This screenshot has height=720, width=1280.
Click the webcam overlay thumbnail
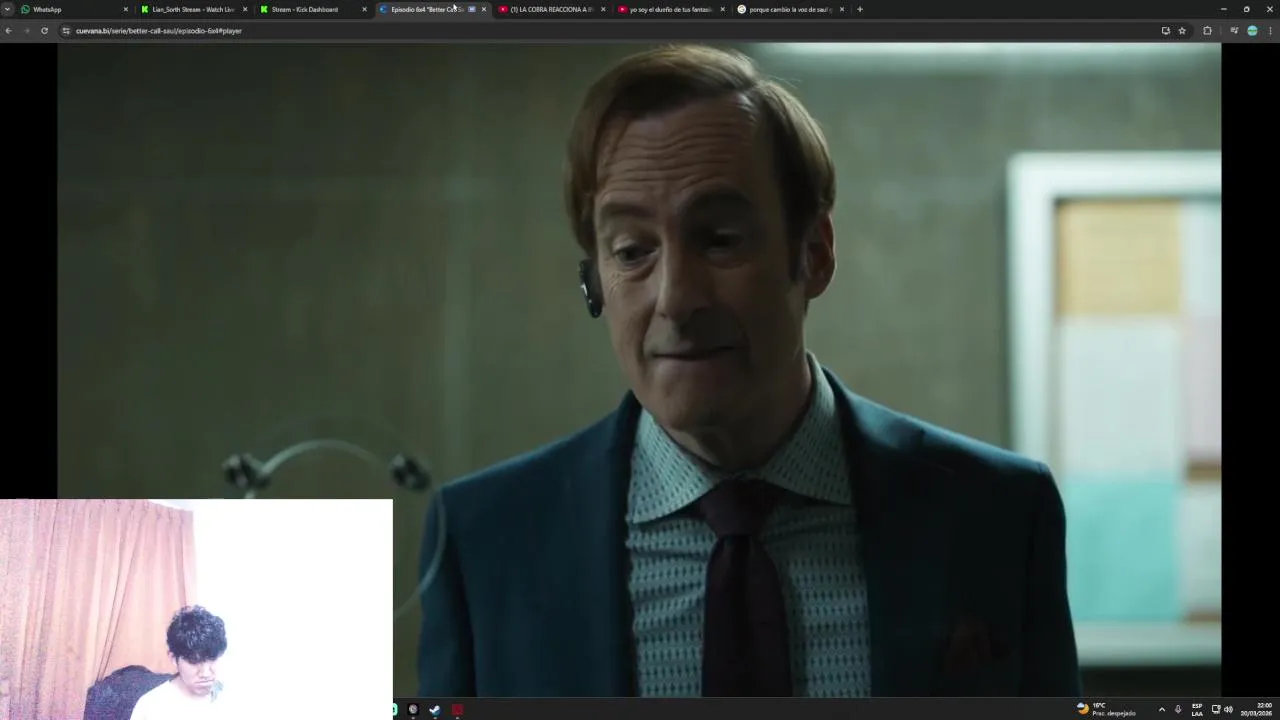[x=196, y=609]
